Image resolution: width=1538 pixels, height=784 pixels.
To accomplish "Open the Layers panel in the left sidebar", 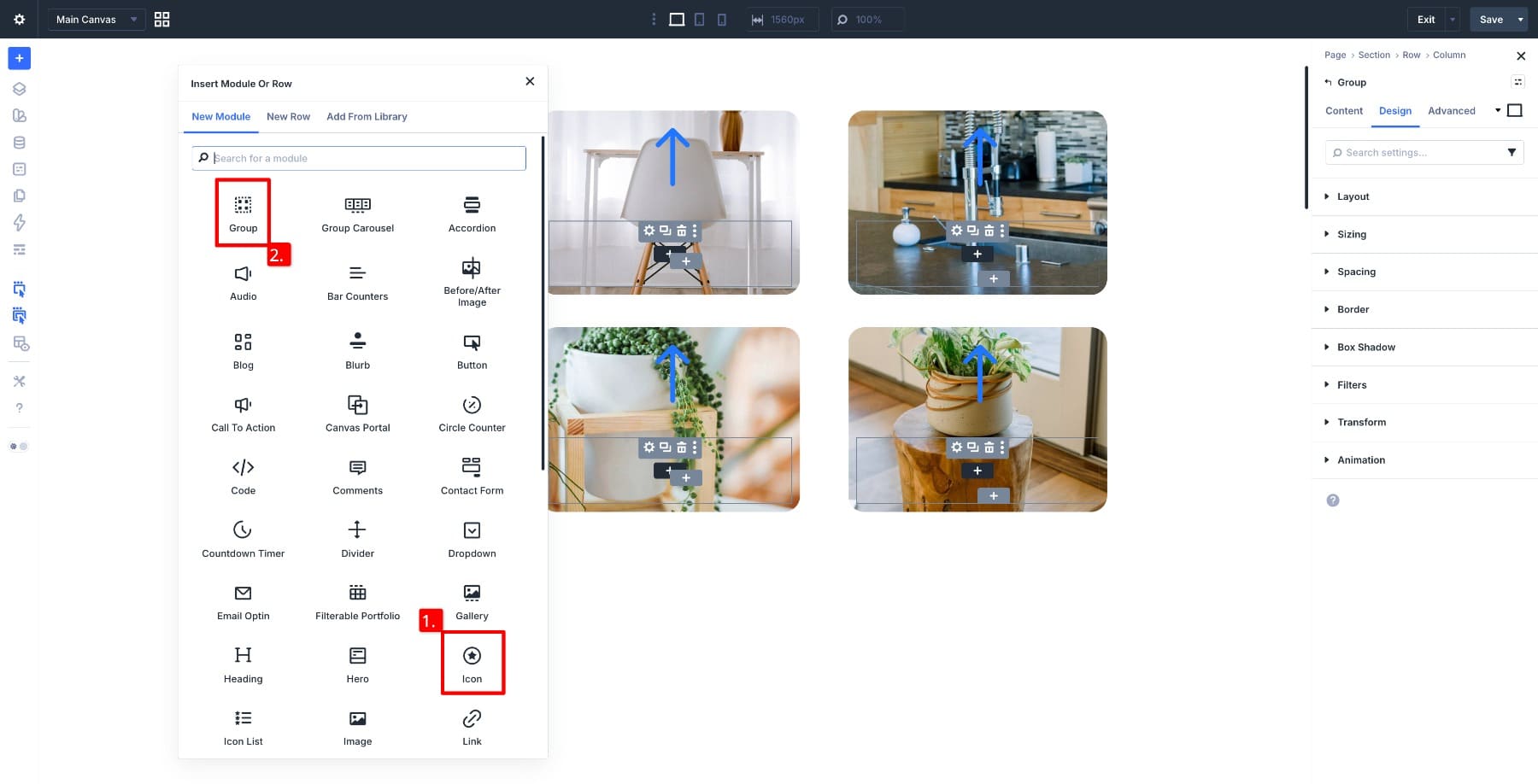I will (19, 88).
